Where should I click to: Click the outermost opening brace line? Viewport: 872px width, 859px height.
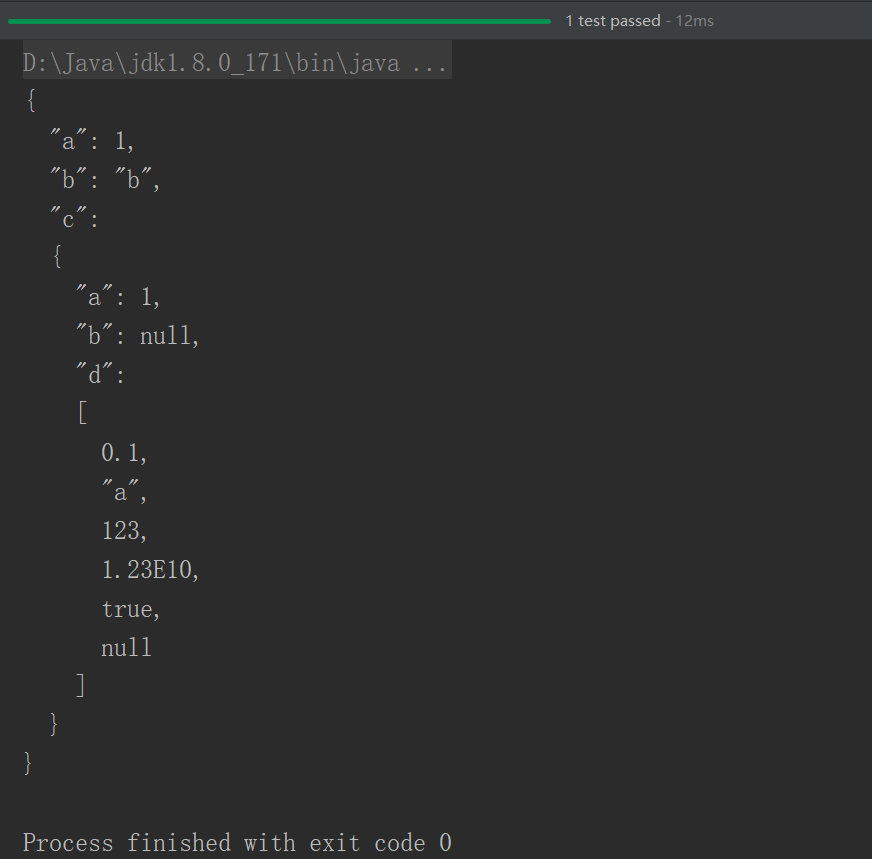pos(31,101)
